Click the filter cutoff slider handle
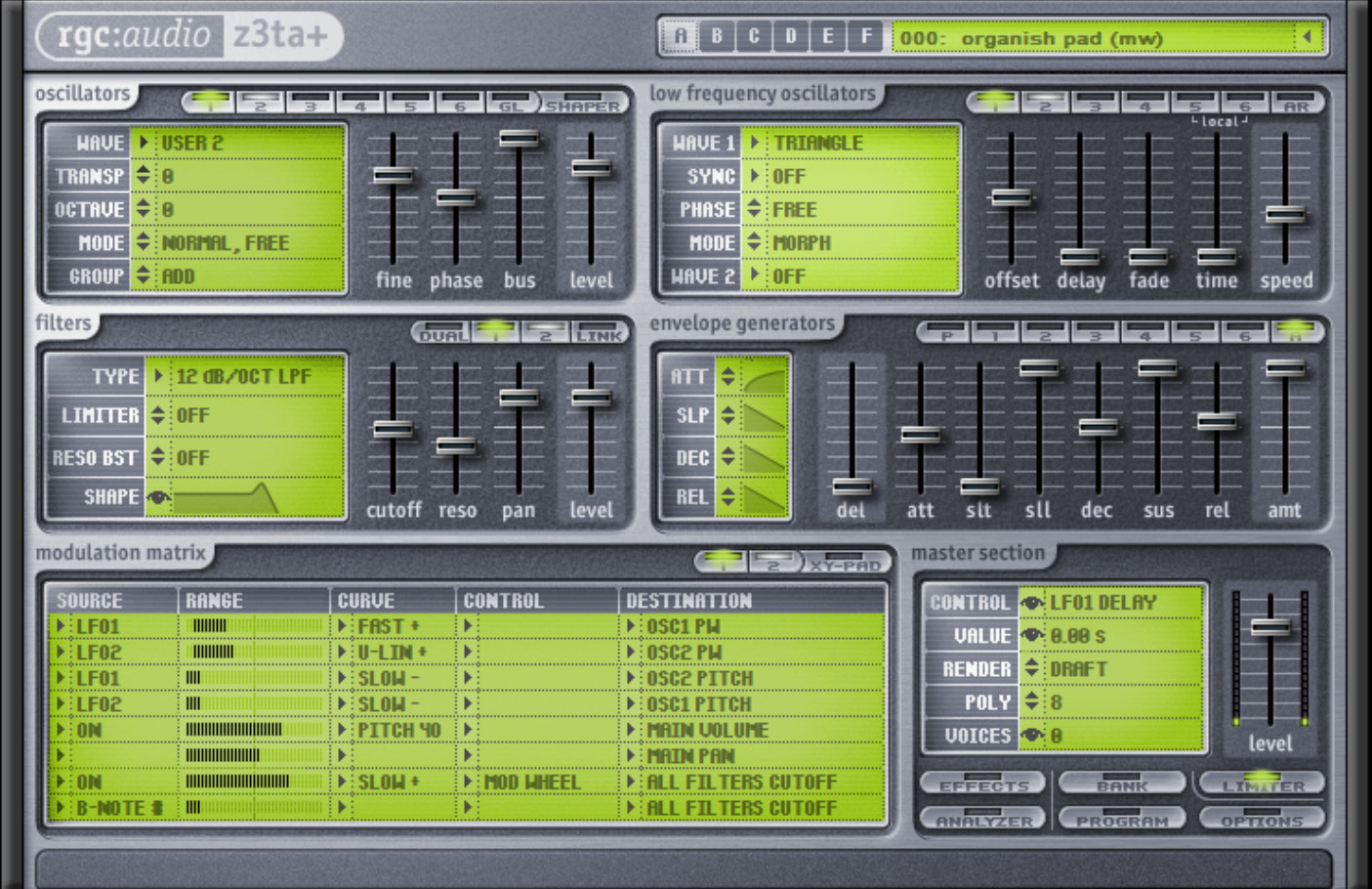Screen dimensions: 1372x889 (x=394, y=429)
